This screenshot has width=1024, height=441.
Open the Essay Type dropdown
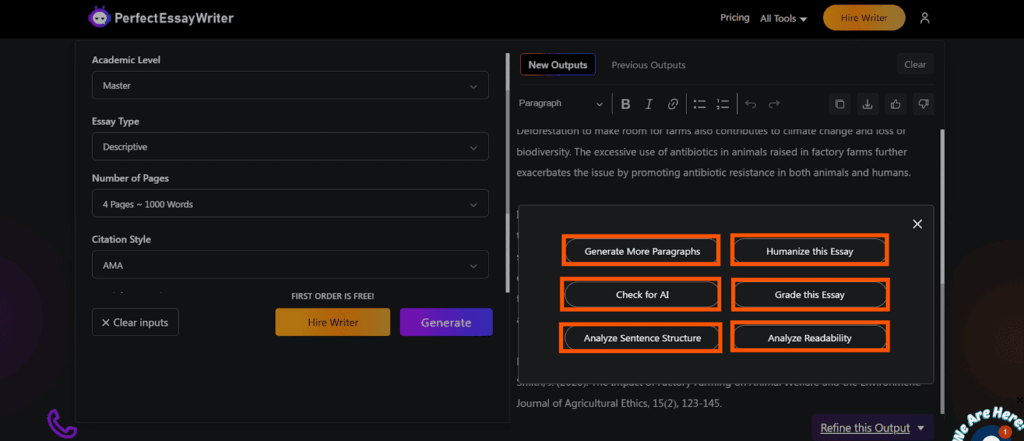(290, 147)
